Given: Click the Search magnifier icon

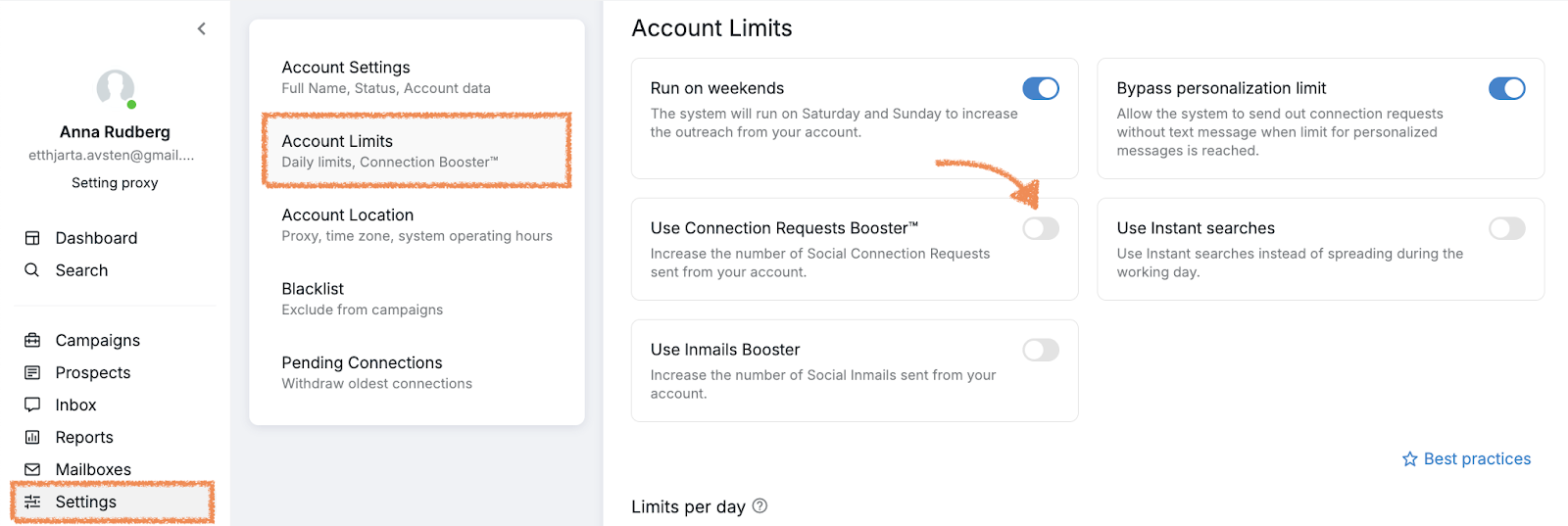Looking at the screenshot, I should click(x=32, y=270).
